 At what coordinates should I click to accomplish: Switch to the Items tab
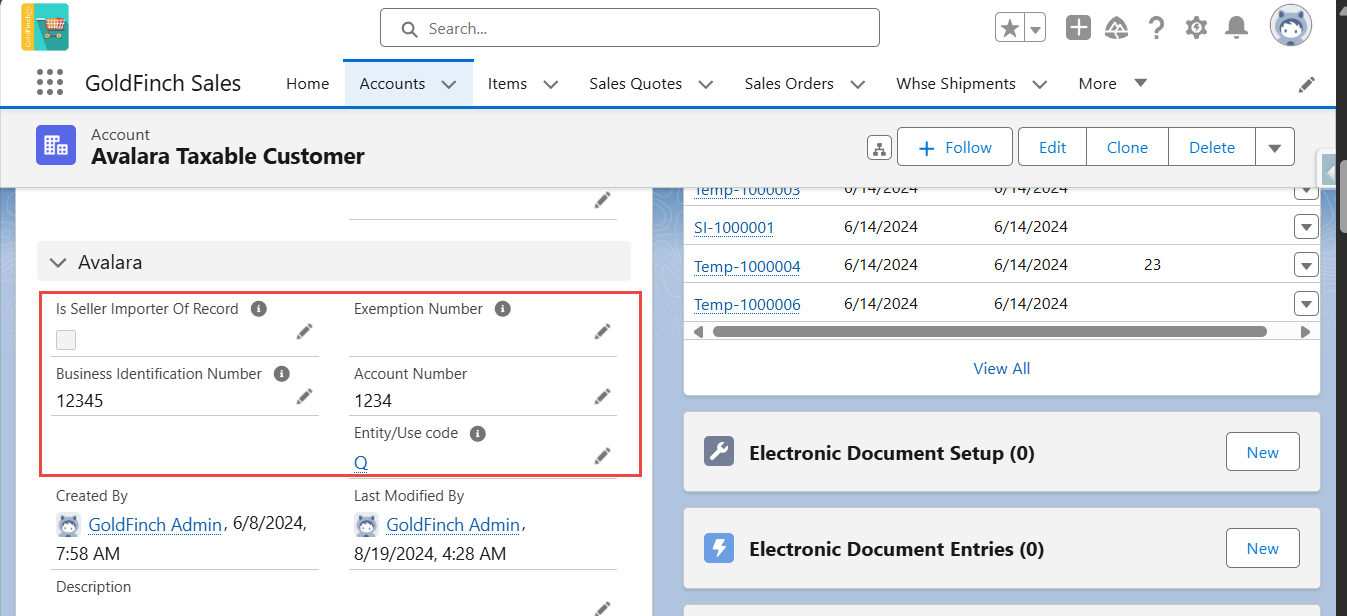click(x=507, y=84)
